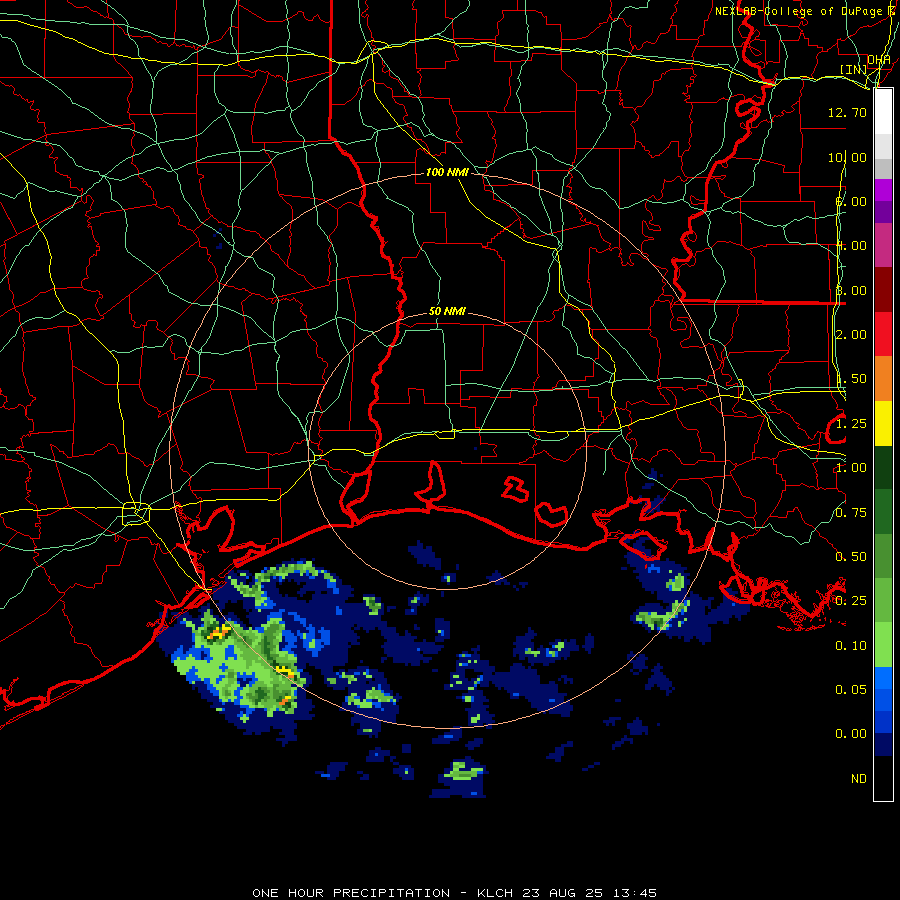
Task: Click the 1.25 legend value
Action: click(x=851, y=424)
